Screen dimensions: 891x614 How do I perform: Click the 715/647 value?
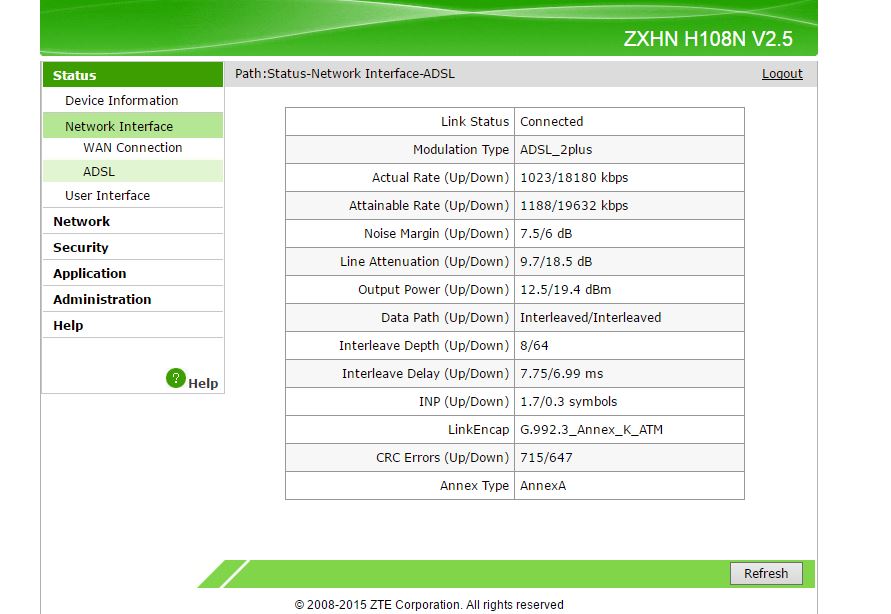[546, 458]
